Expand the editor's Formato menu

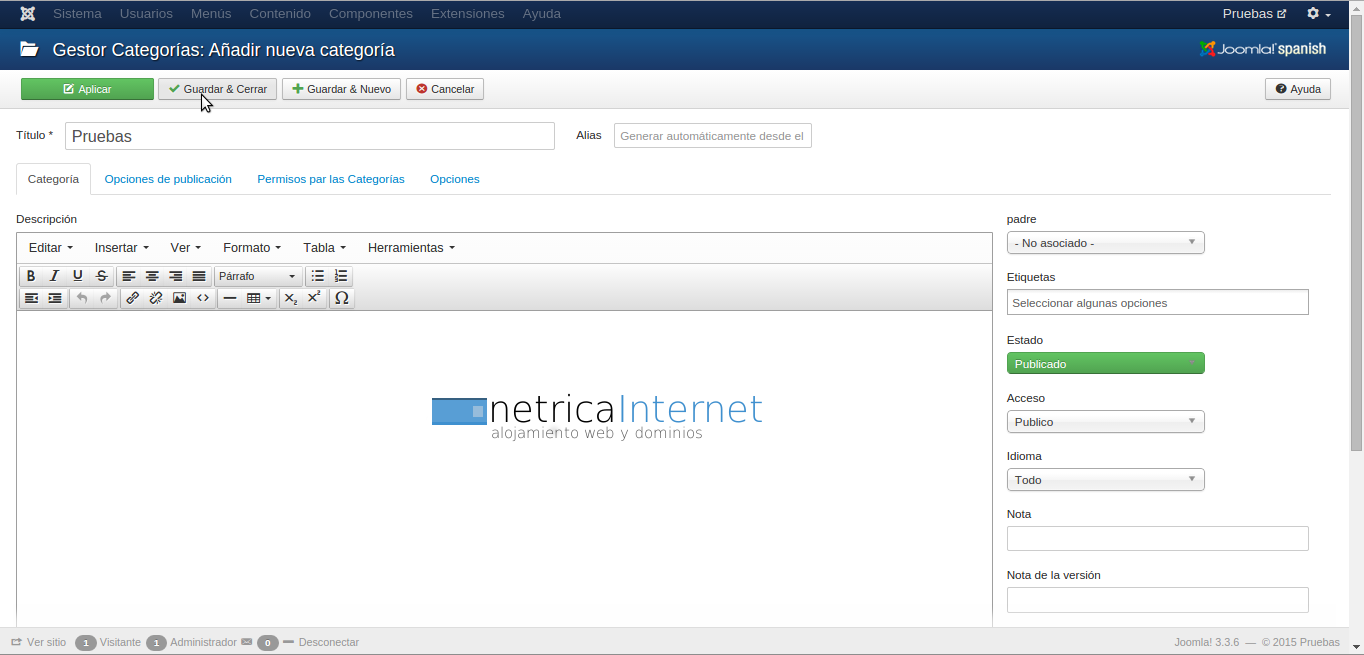[x=252, y=248]
